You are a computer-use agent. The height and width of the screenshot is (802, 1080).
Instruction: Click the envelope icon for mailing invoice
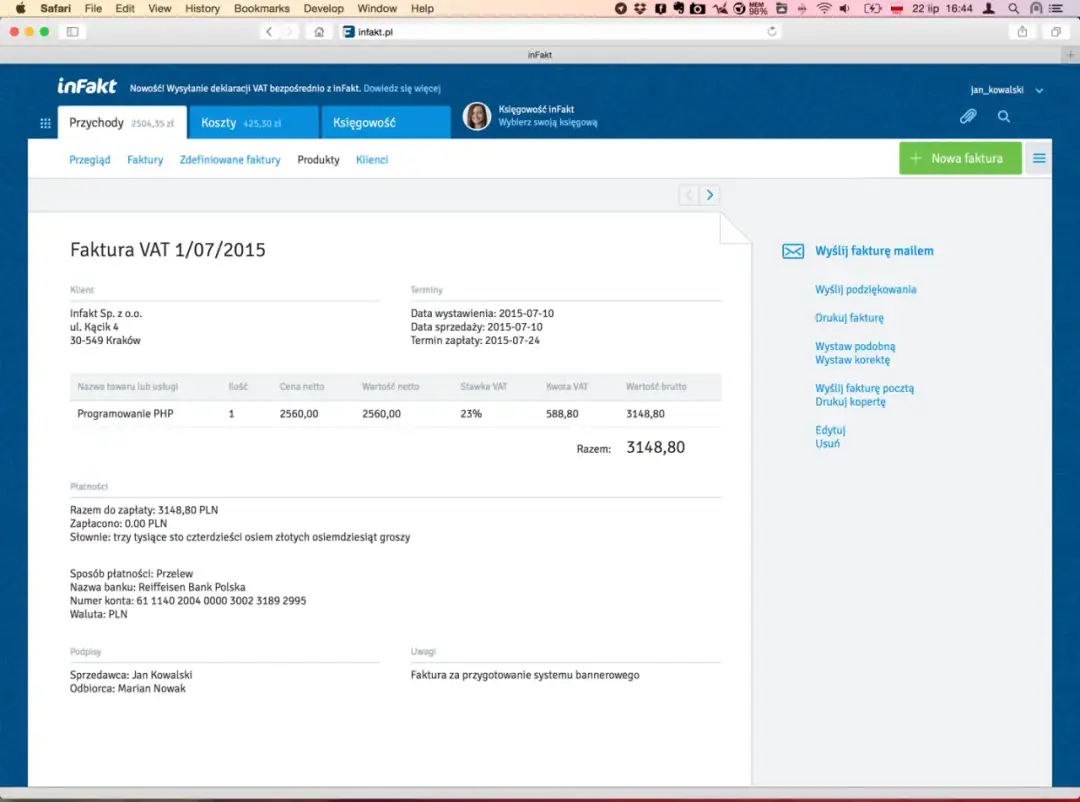tap(793, 252)
